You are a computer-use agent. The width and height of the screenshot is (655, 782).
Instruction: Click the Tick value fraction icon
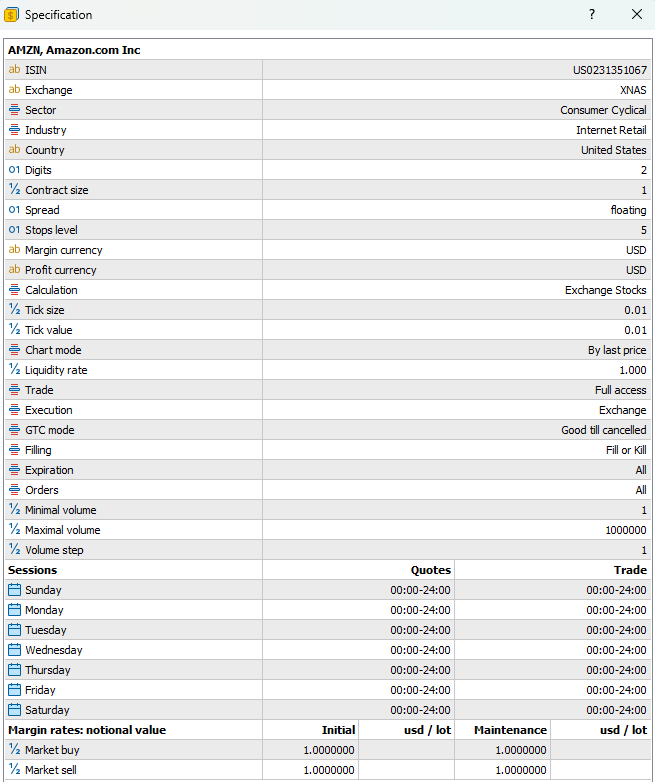pos(14,330)
